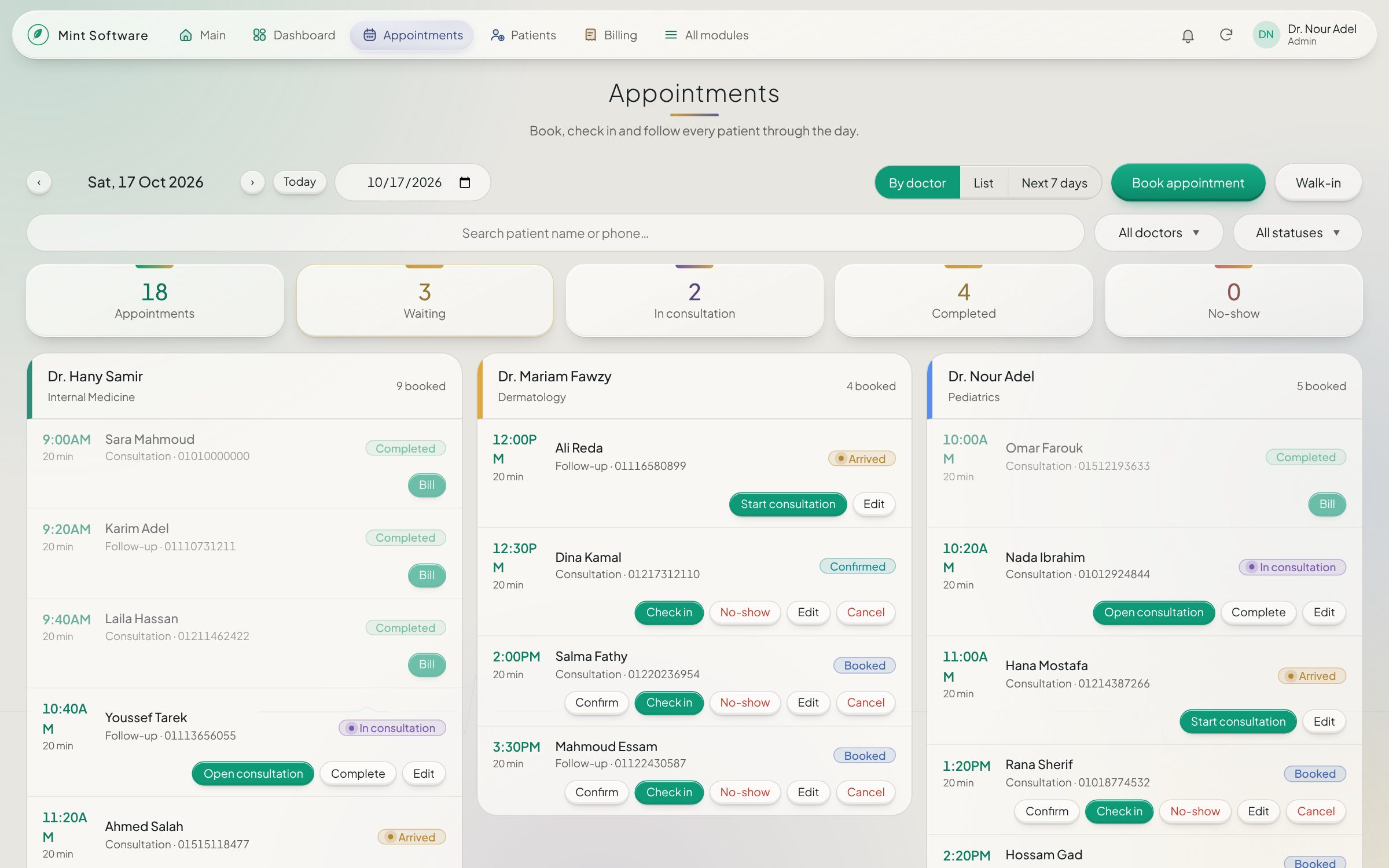Click the Walk-in button
Screen dimensions: 1389x868
click(1318, 183)
